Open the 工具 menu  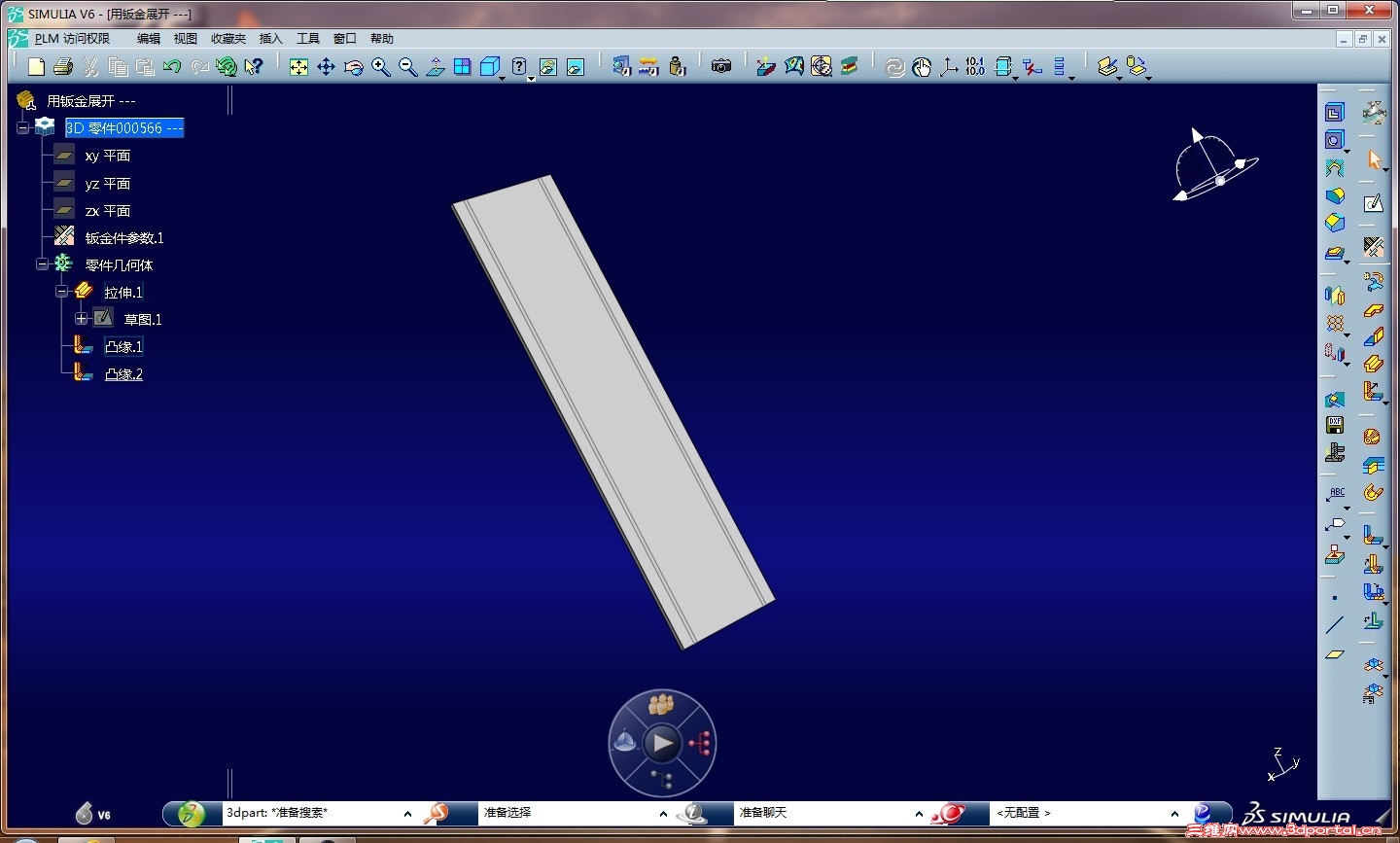[308, 39]
